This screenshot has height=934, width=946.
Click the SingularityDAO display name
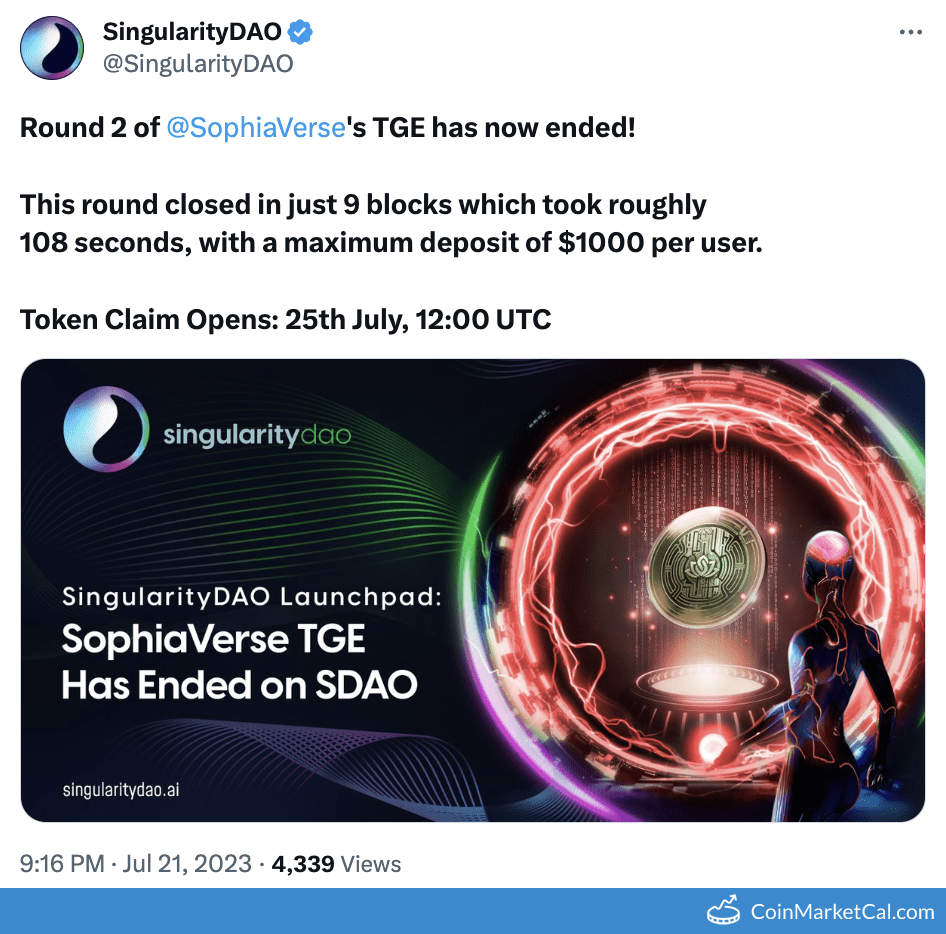coord(192,32)
